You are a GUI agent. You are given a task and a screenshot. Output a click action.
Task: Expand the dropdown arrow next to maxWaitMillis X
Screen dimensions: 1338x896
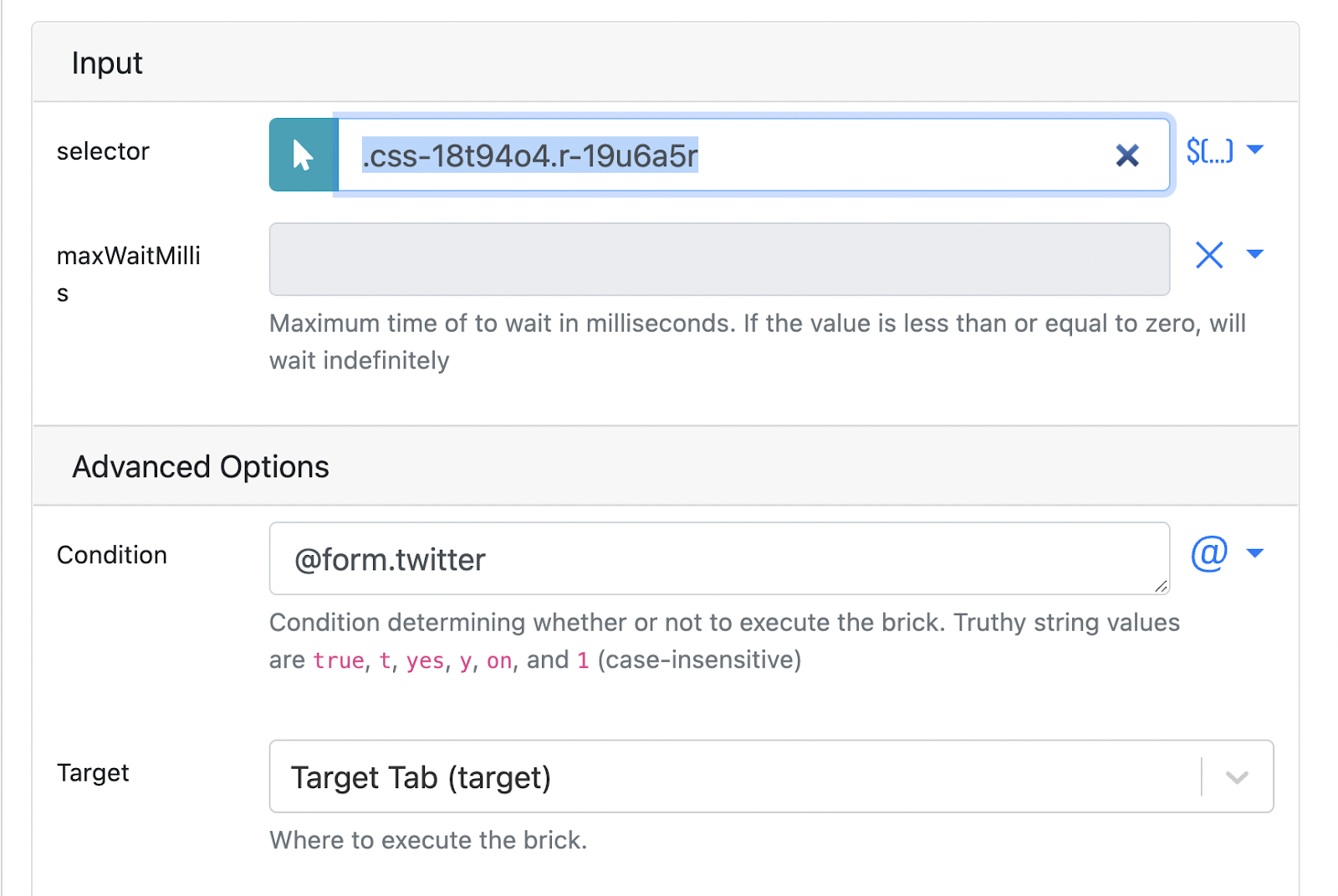pos(1255,254)
